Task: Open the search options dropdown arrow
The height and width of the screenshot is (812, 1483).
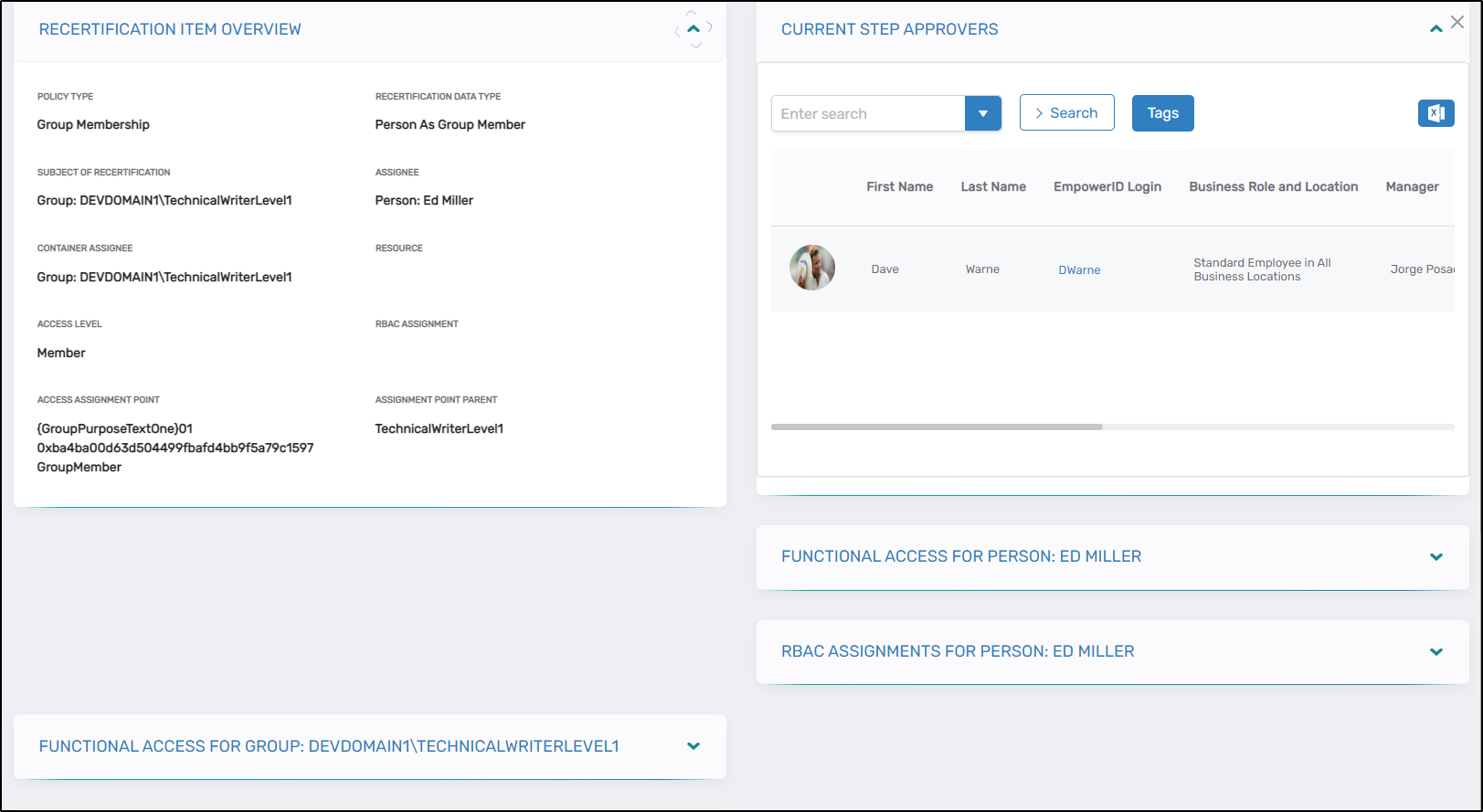Action: 983,113
